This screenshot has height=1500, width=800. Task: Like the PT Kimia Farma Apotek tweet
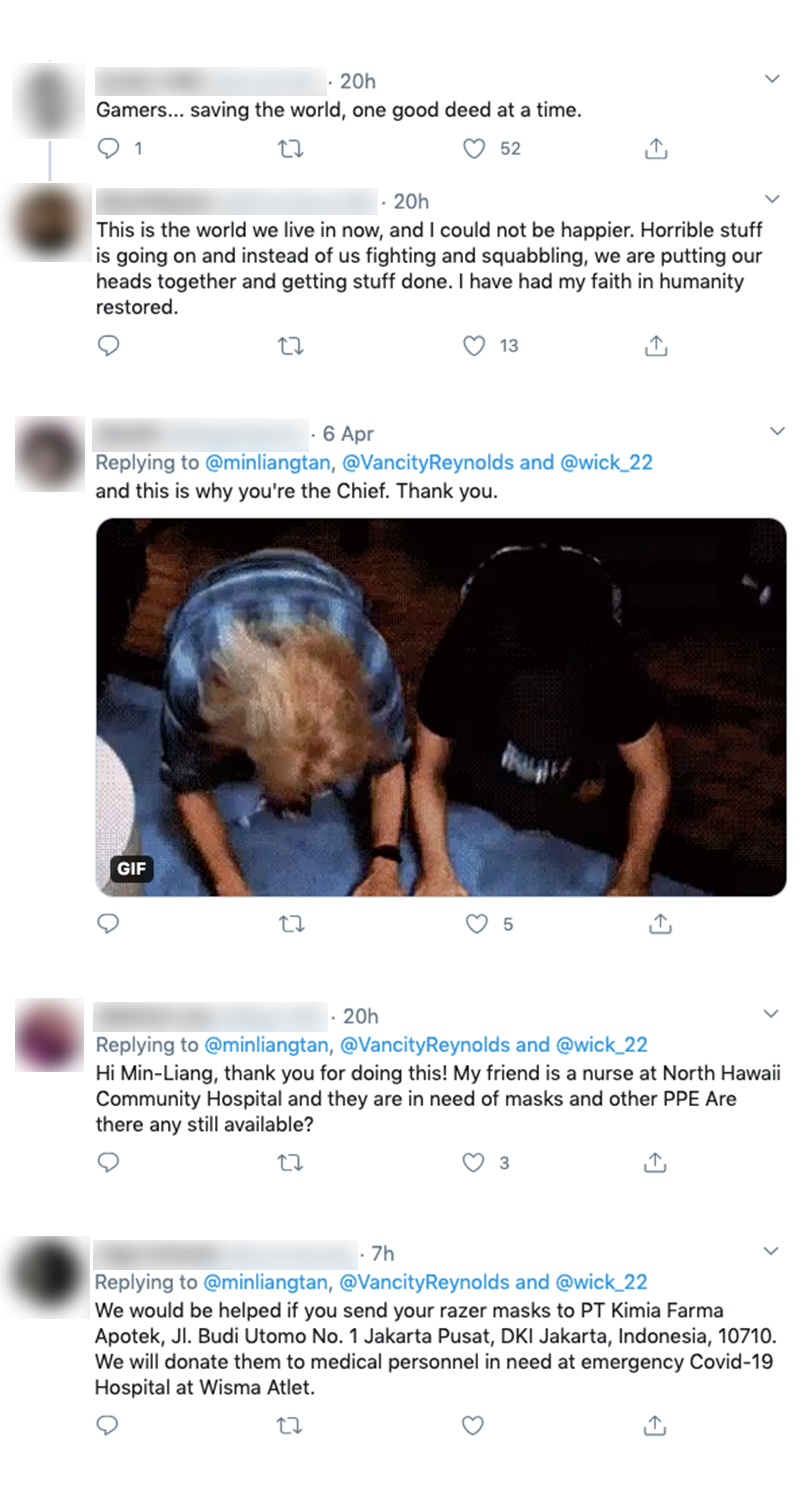coord(474,1425)
